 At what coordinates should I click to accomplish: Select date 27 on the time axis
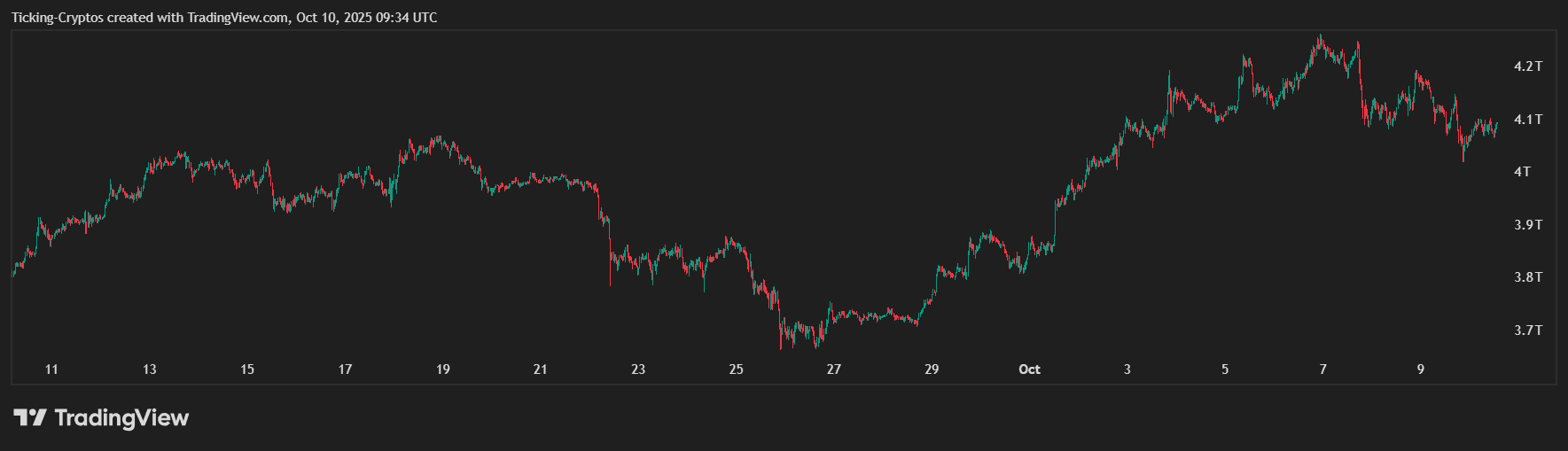[x=834, y=369]
